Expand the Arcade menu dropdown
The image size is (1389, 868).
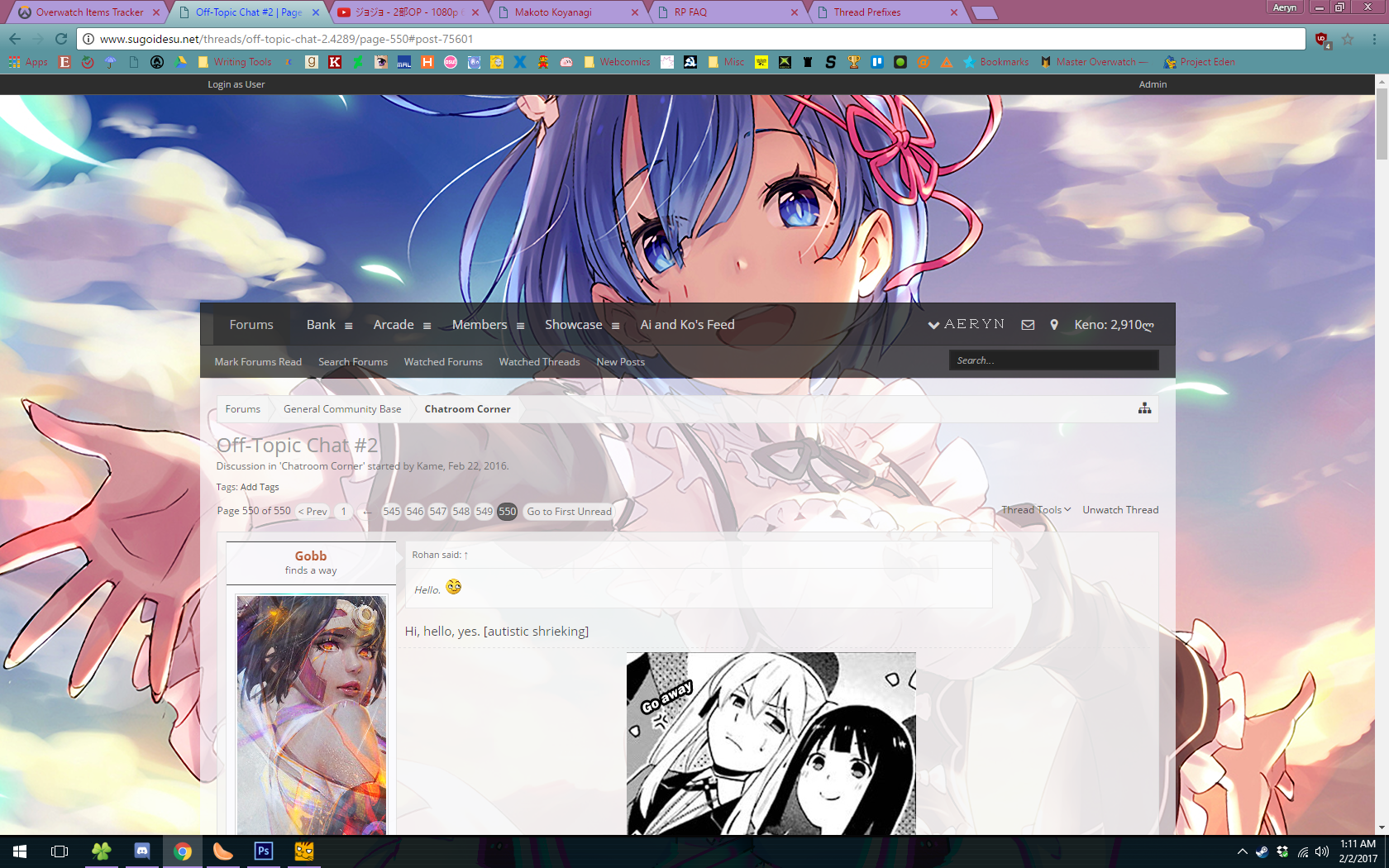pos(427,326)
